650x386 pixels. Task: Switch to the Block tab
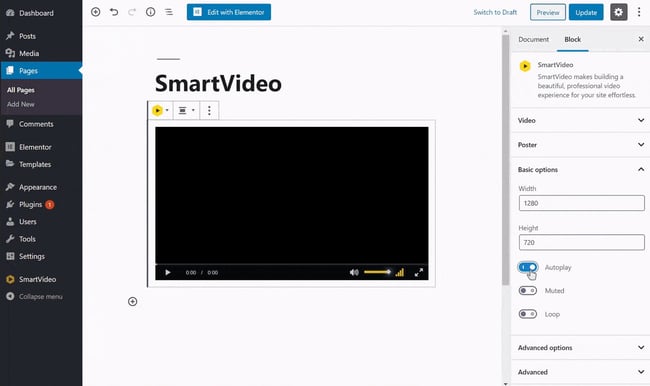click(572, 39)
